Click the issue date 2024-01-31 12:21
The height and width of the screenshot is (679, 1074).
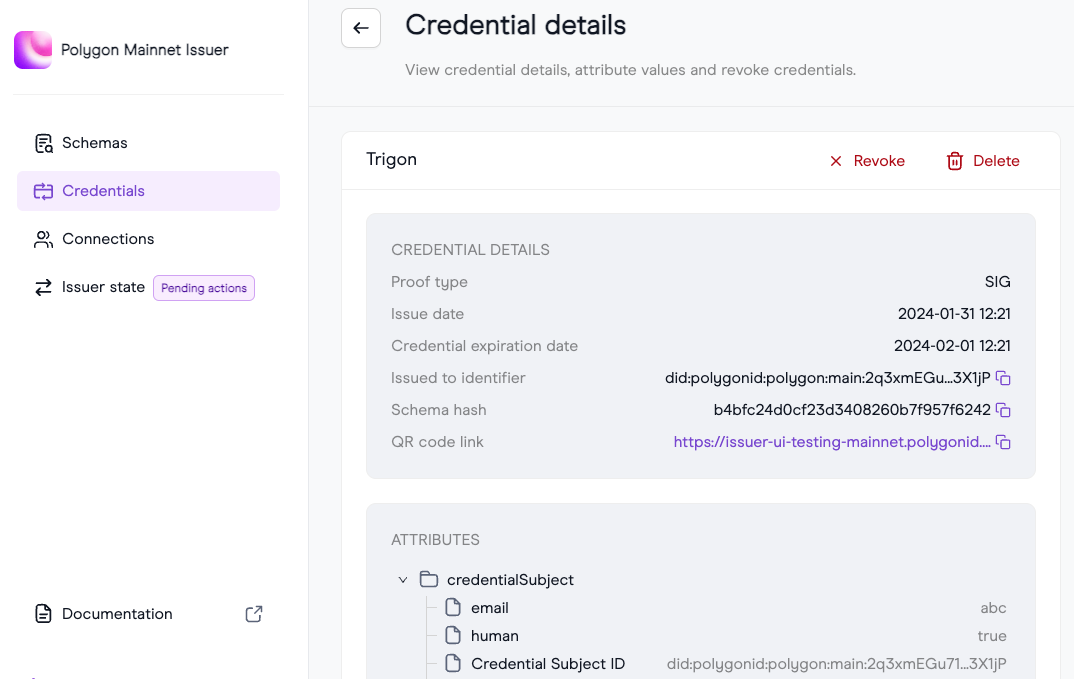954,314
